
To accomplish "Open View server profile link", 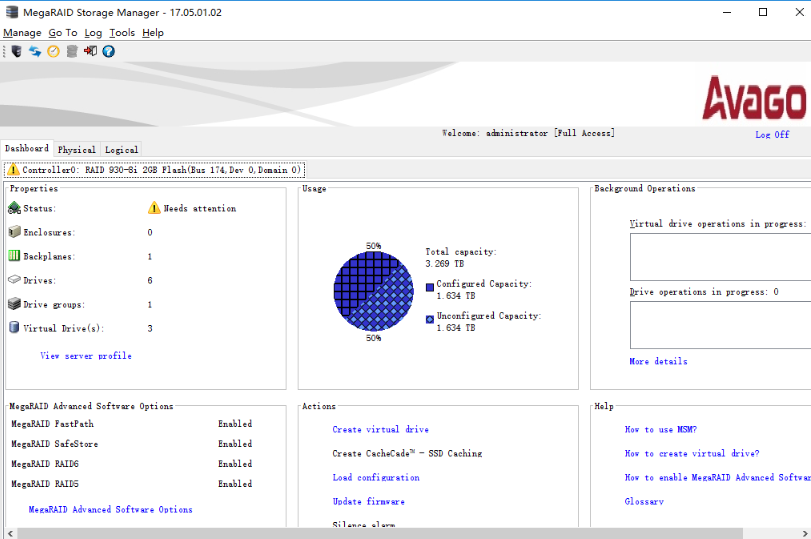I will (86, 356).
